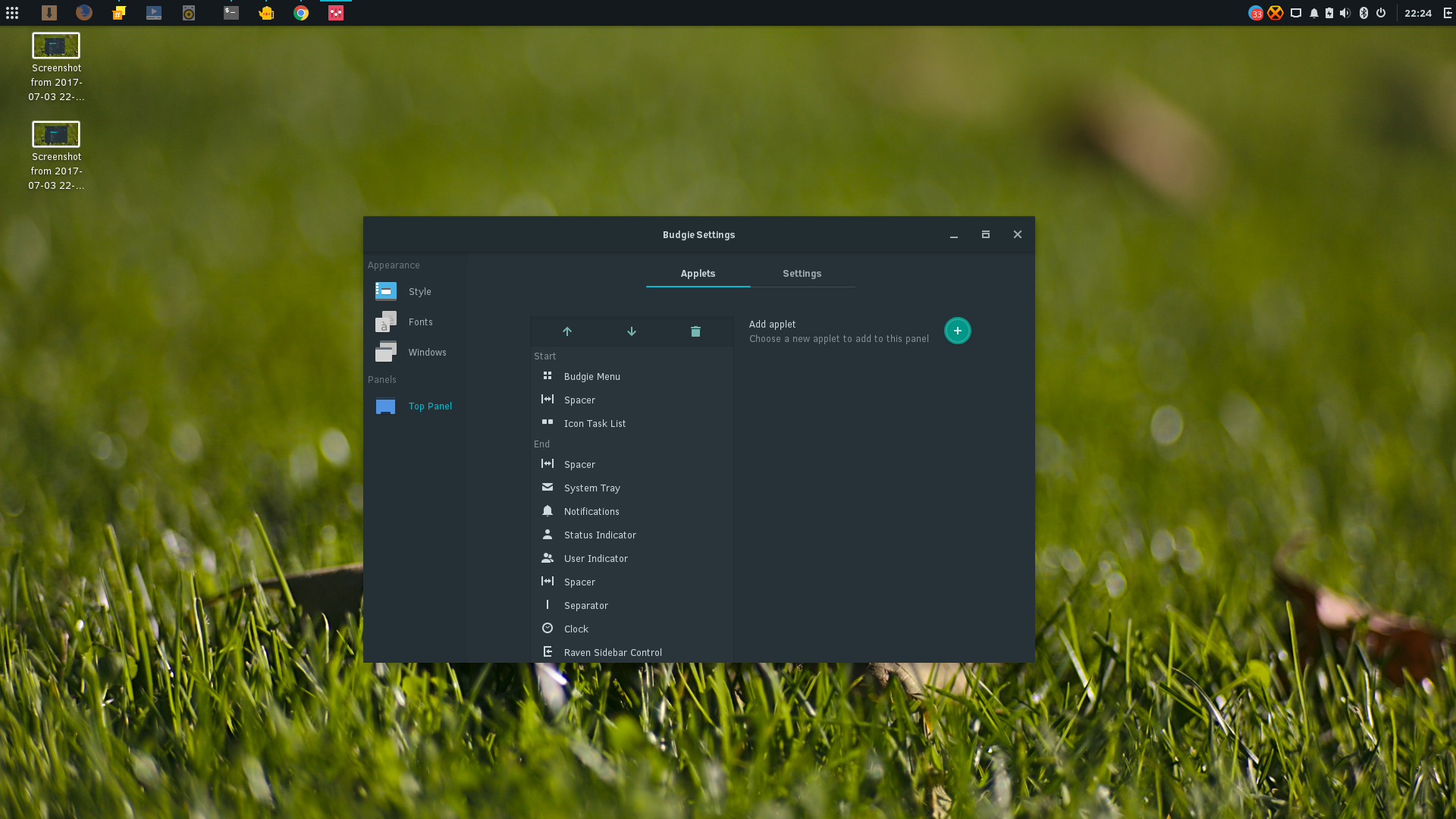The image size is (1456, 819).
Task: Click active pink mixer settings icon
Action: [336, 13]
